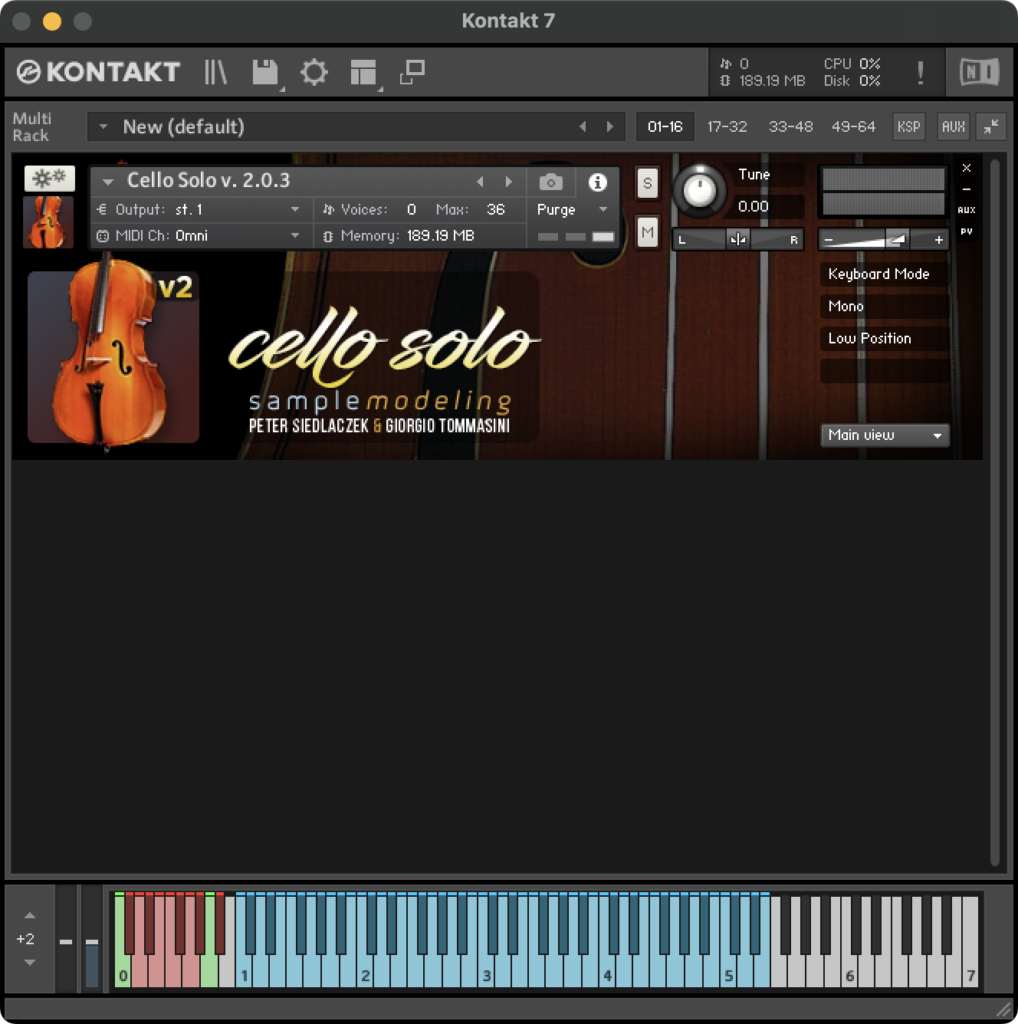This screenshot has width=1018, height=1024.
Task: Open the library browser icon
Action: pos(215,72)
